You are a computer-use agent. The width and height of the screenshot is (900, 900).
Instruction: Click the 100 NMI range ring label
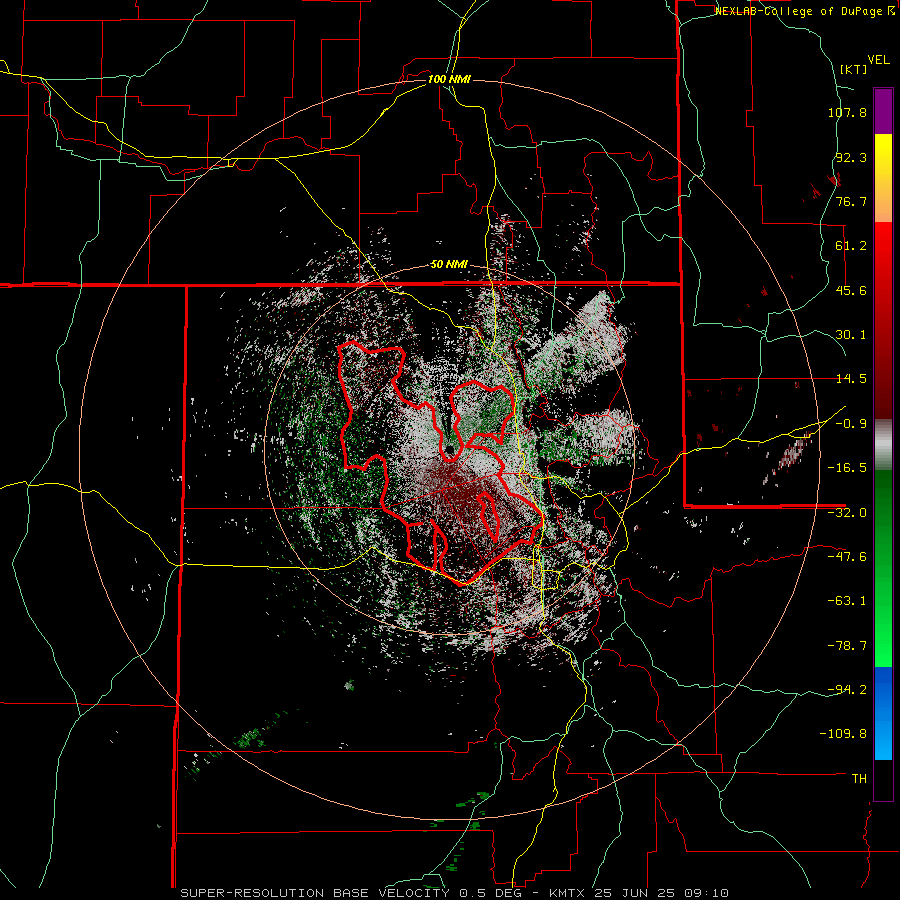(x=449, y=79)
